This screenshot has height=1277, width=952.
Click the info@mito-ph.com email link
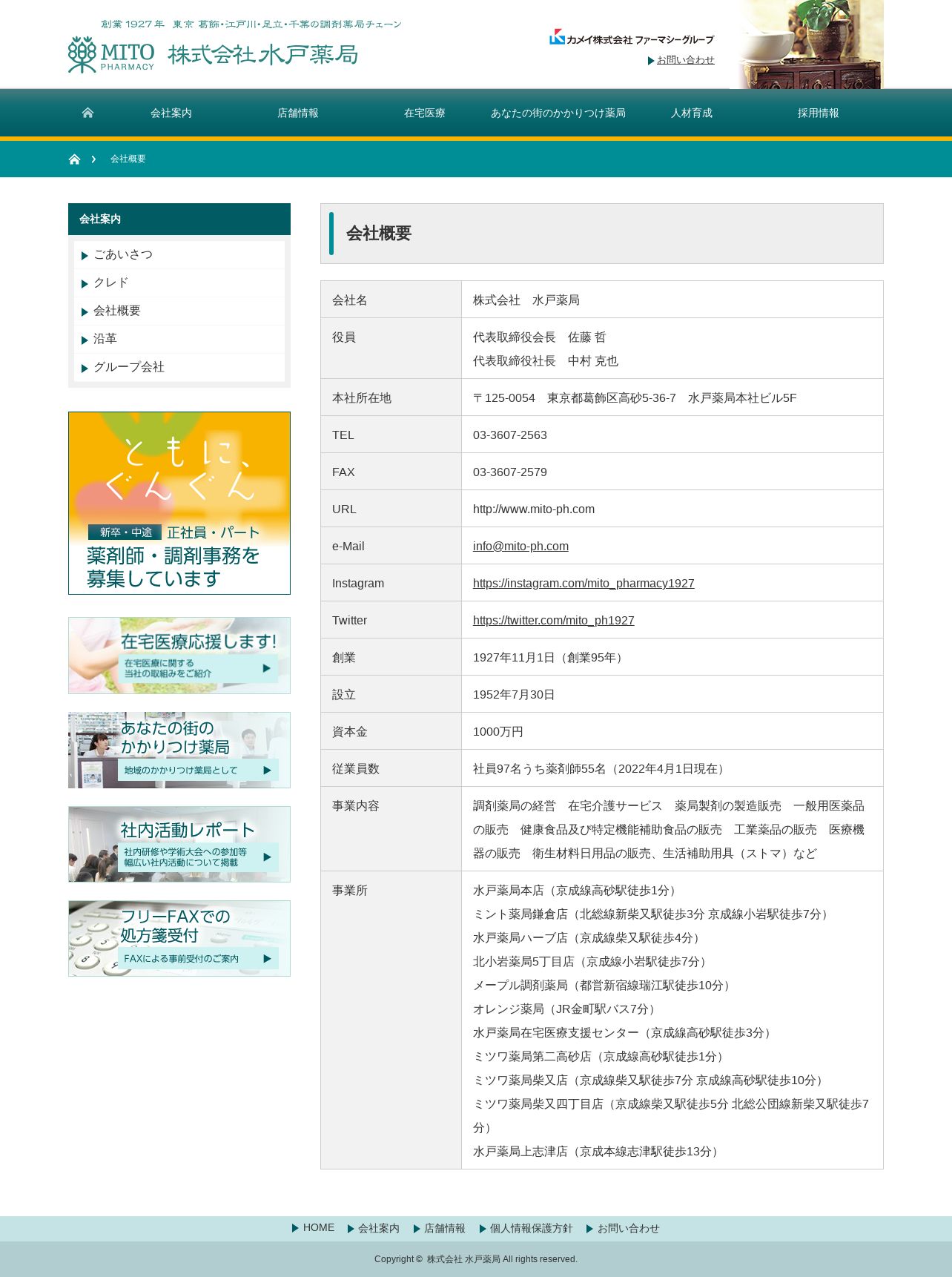[520, 546]
